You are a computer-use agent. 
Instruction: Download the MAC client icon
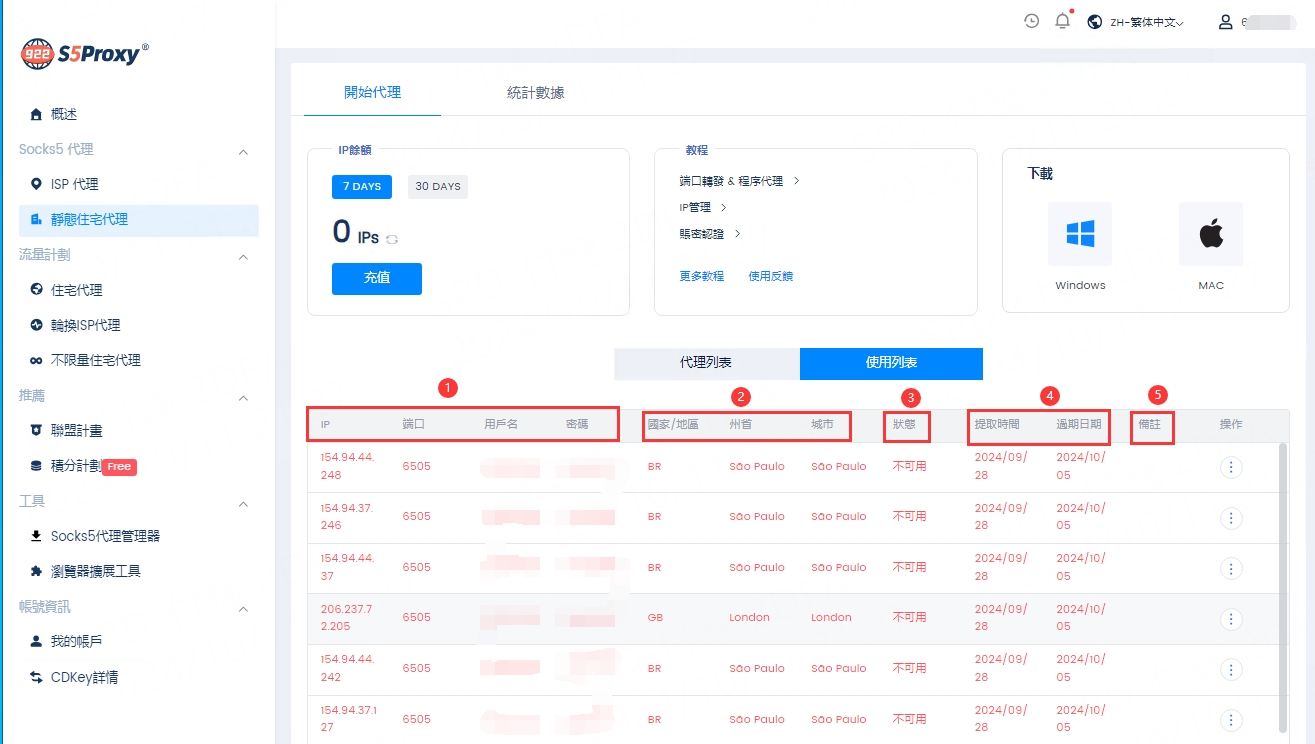1211,234
